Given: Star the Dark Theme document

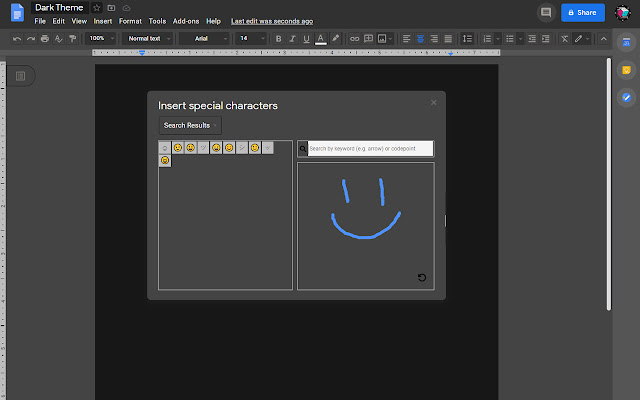Looking at the screenshot, I should click(x=96, y=7).
